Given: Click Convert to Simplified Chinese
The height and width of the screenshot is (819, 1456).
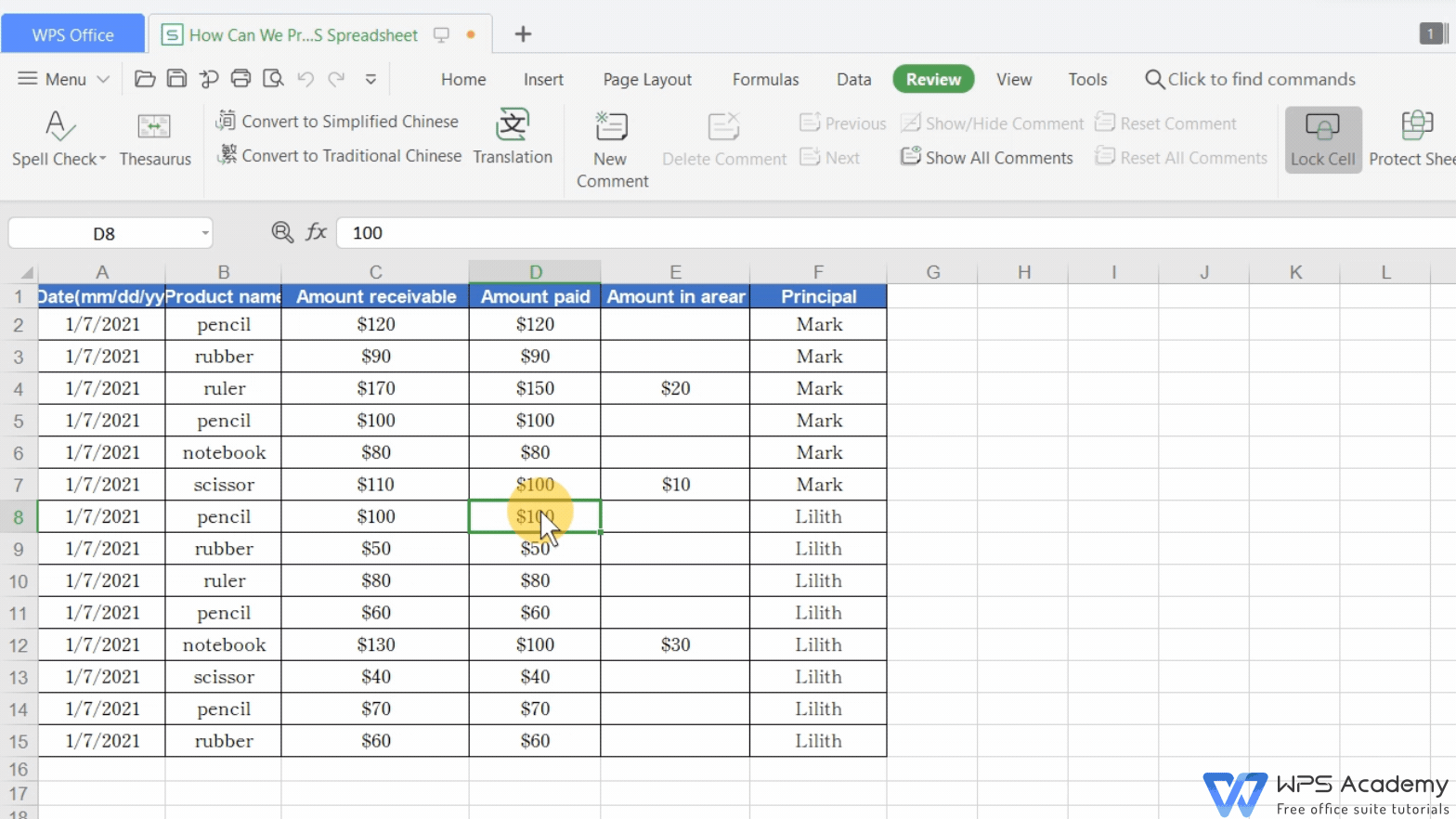Looking at the screenshot, I should (x=338, y=122).
